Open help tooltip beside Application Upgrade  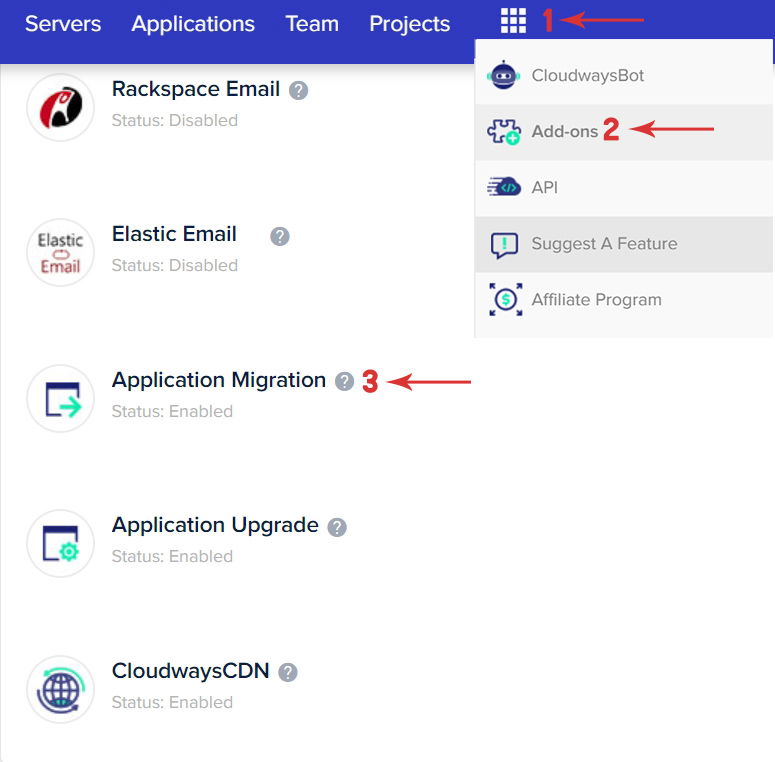click(337, 527)
